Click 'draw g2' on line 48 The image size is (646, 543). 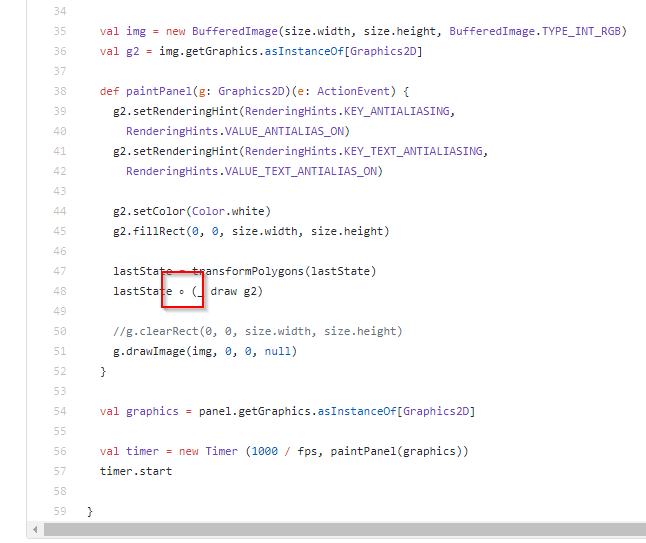(x=234, y=292)
